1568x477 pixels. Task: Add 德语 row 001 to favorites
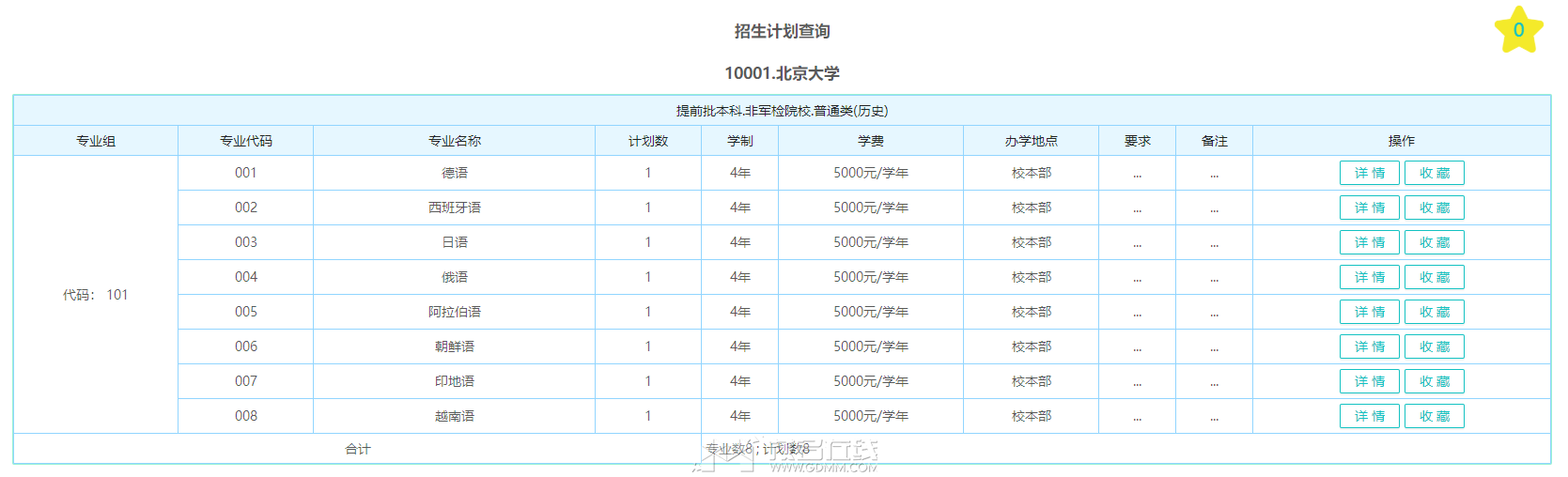(x=1434, y=173)
